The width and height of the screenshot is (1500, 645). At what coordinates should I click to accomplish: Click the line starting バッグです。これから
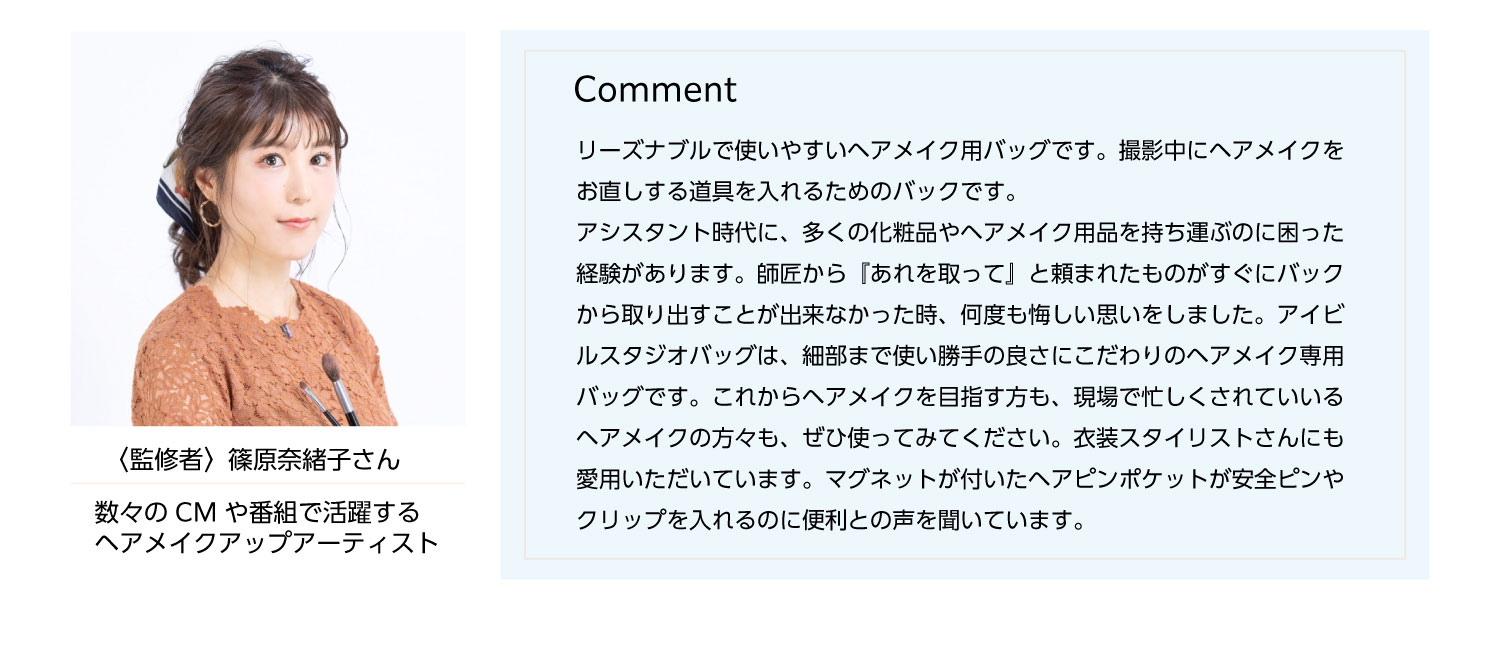click(960, 396)
